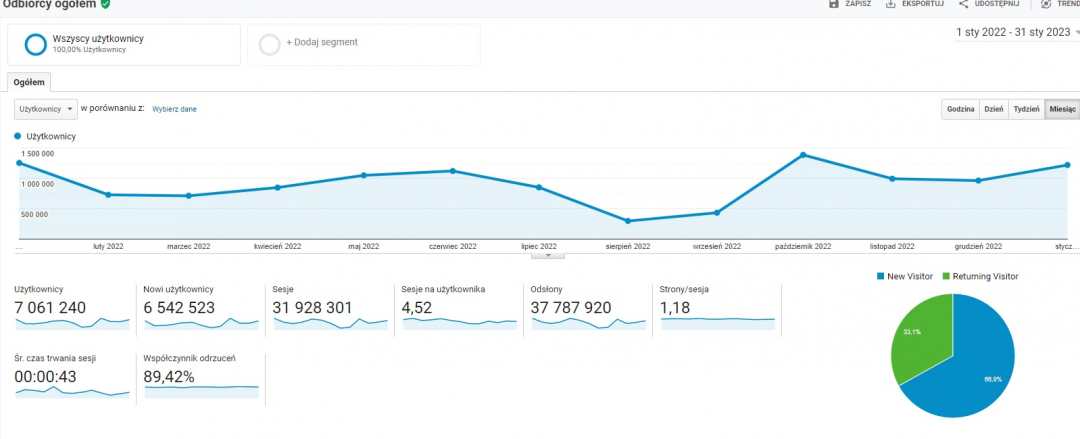Collapse the chart using the bottom handle
1080x439 pixels.
548,255
